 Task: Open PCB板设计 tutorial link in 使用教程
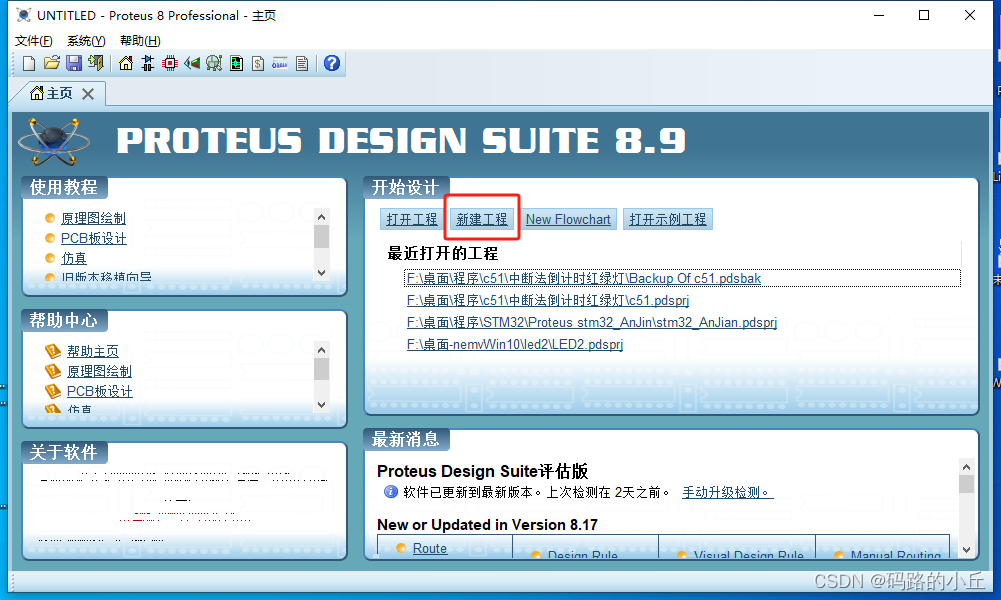coord(94,238)
